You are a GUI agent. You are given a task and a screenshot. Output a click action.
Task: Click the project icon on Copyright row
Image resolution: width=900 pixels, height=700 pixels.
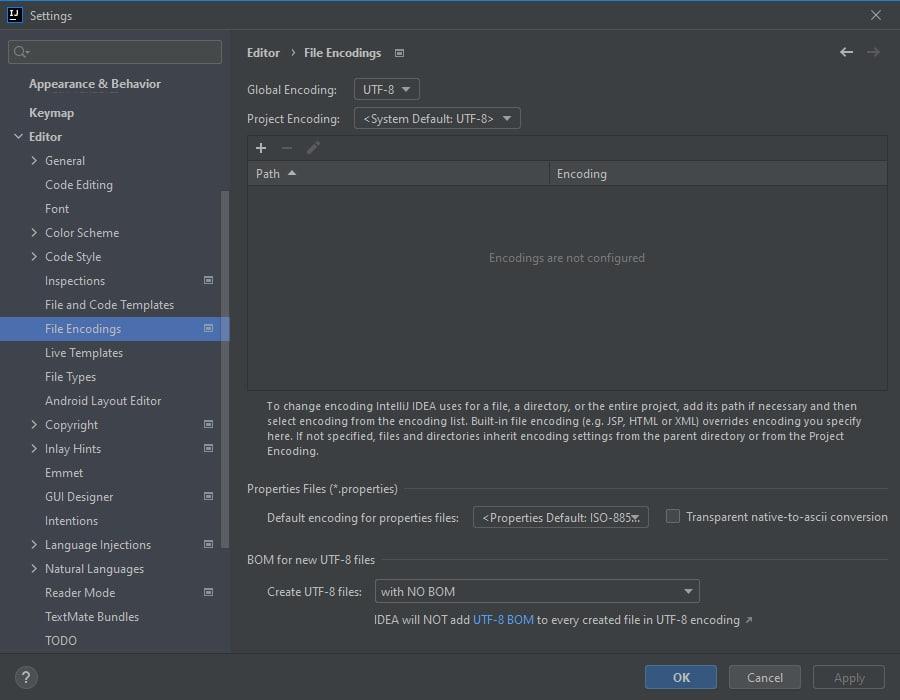[x=208, y=424]
